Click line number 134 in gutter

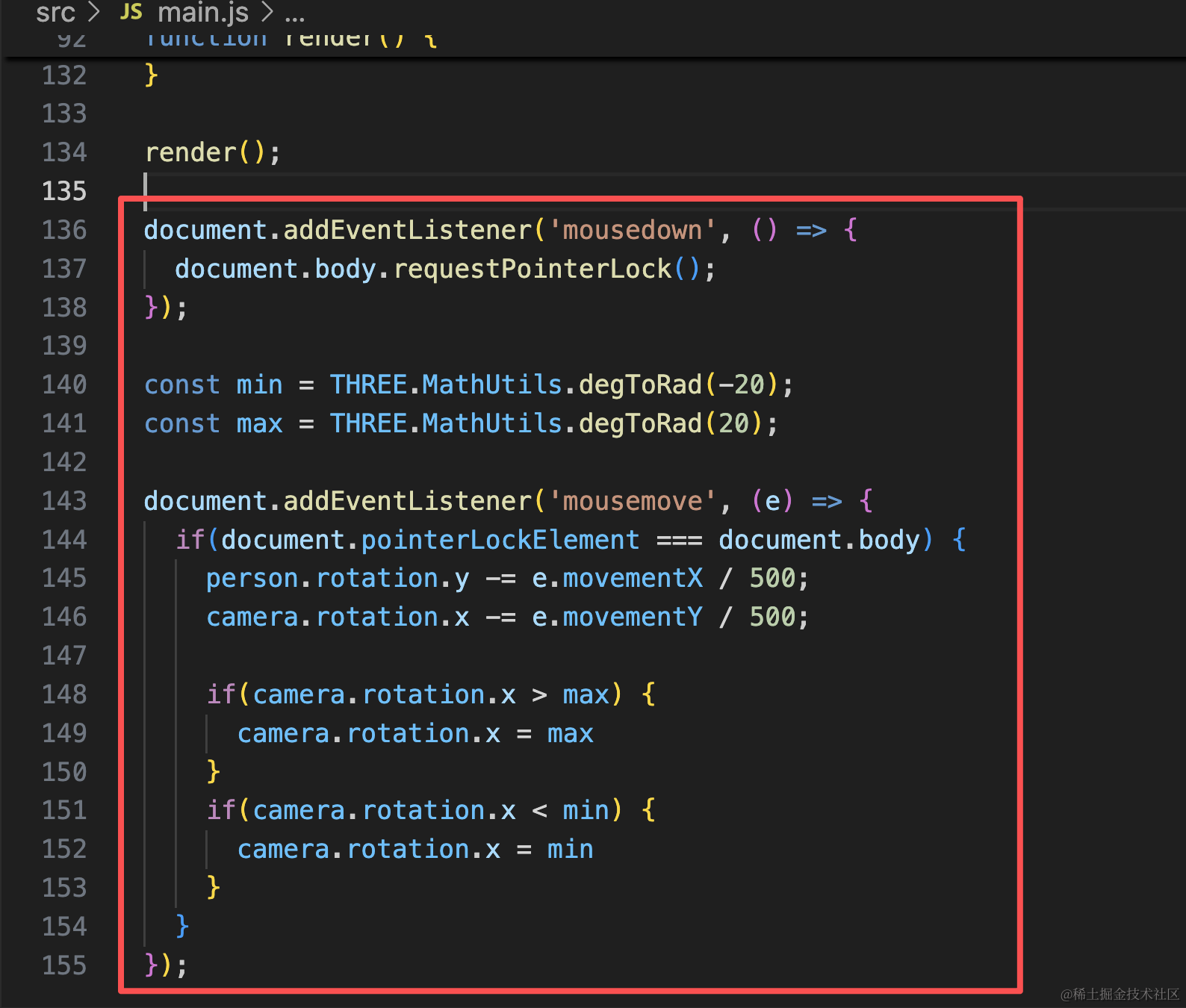[x=64, y=152]
